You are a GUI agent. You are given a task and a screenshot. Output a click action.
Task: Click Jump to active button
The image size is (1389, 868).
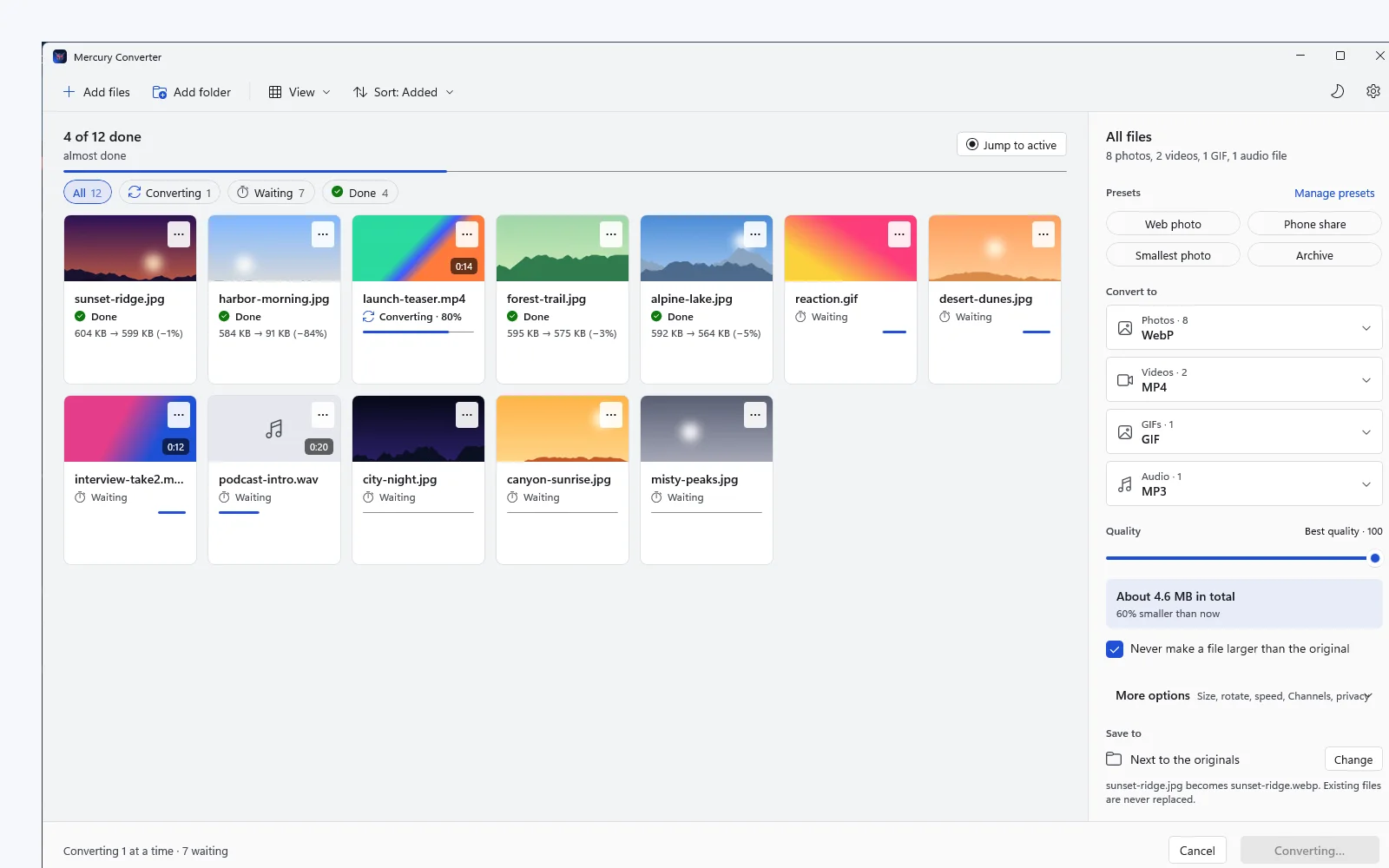[1011, 145]
